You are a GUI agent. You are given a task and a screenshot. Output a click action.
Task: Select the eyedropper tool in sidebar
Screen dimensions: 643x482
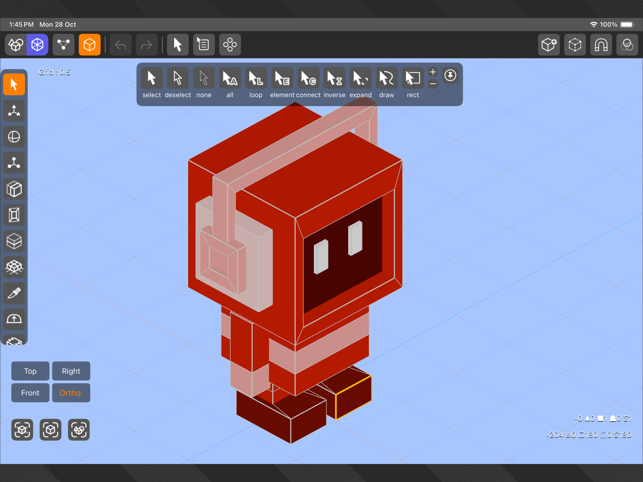tap(14, 293)
